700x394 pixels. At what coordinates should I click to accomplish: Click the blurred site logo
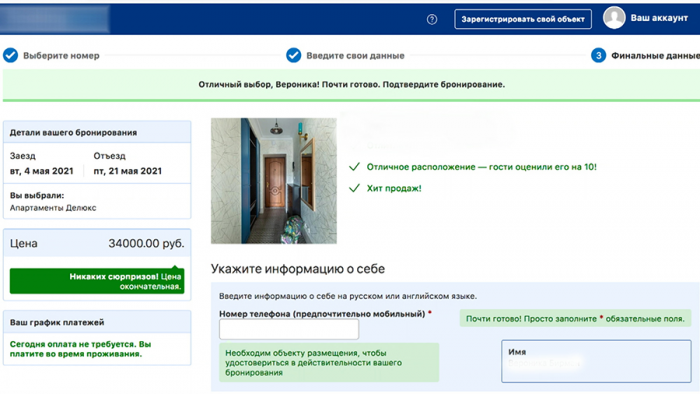pos(54,19)
